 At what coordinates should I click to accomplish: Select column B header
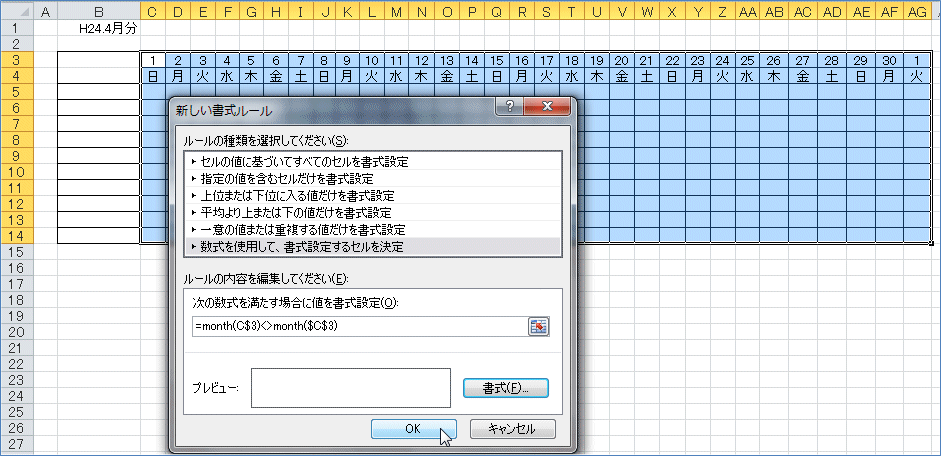pos(99,11)
